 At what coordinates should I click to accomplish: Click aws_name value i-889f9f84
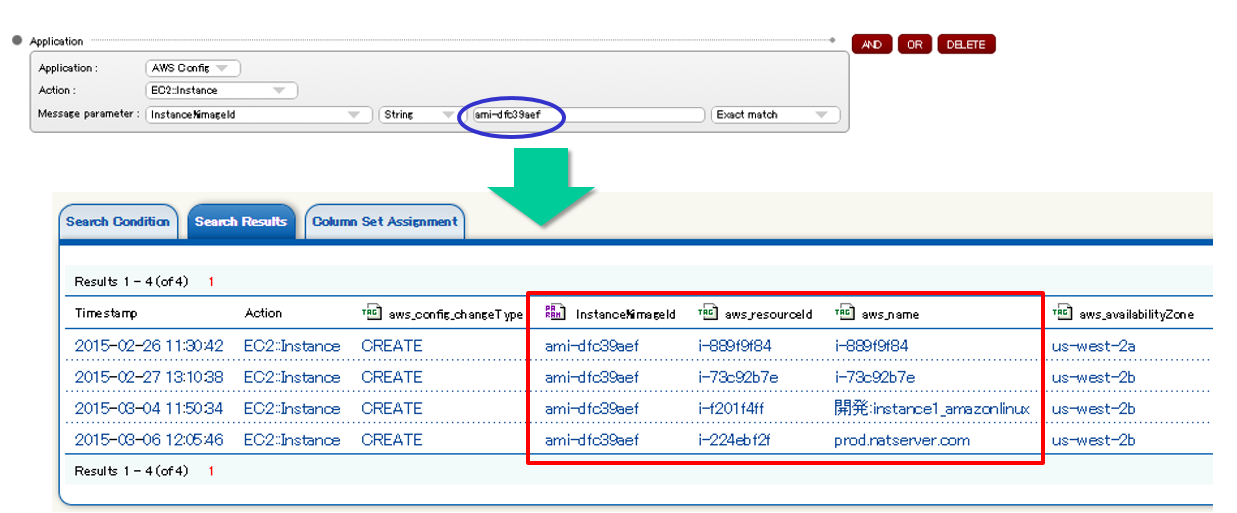872,346
